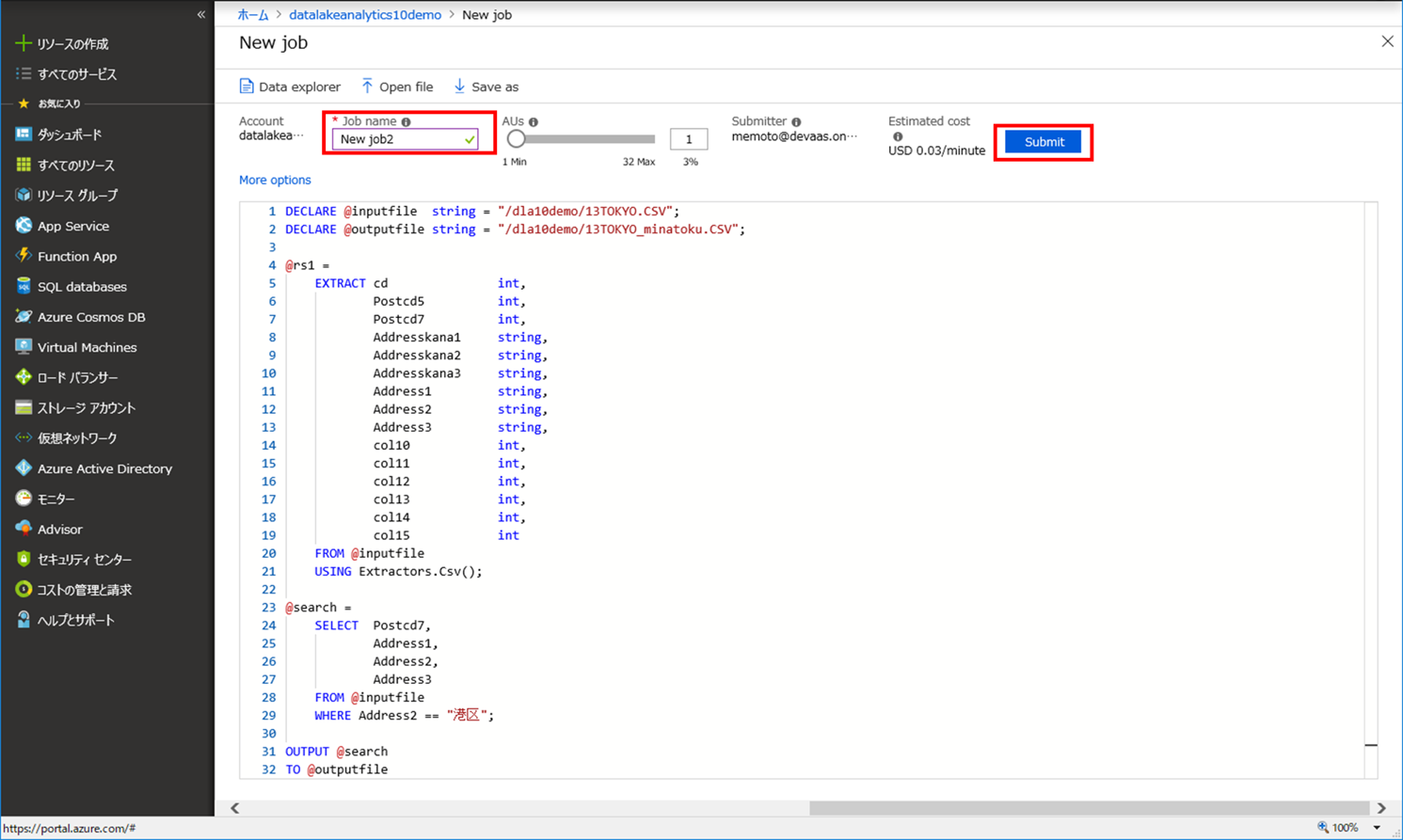Click the すべてのリソース grid icon

24,165
